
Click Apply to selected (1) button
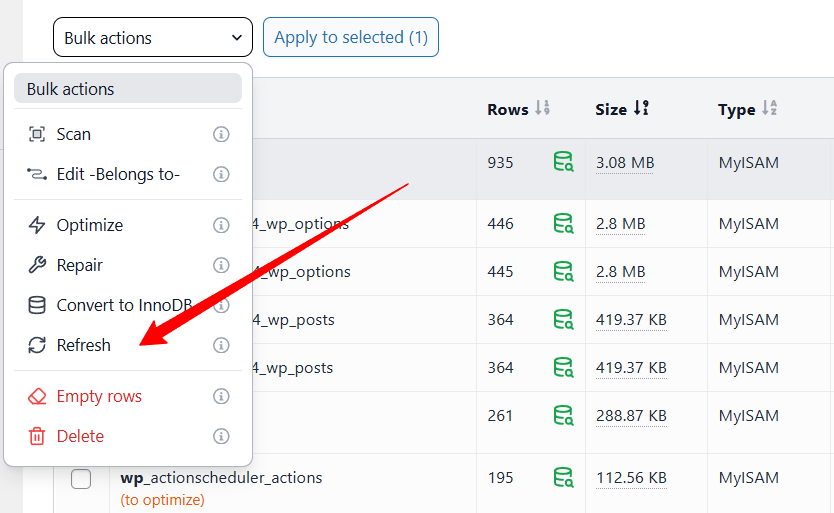pos(351,37)
